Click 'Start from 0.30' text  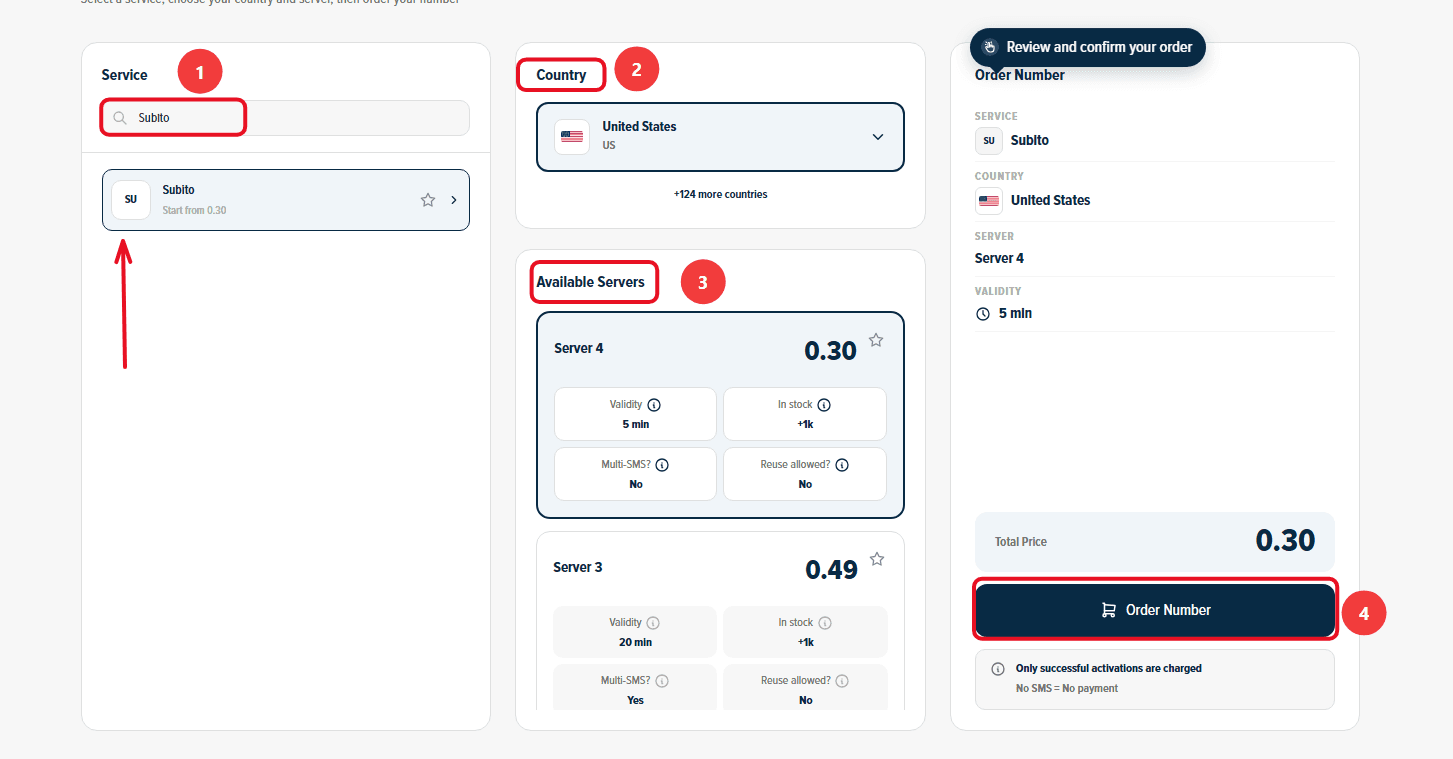pos(194,211)
